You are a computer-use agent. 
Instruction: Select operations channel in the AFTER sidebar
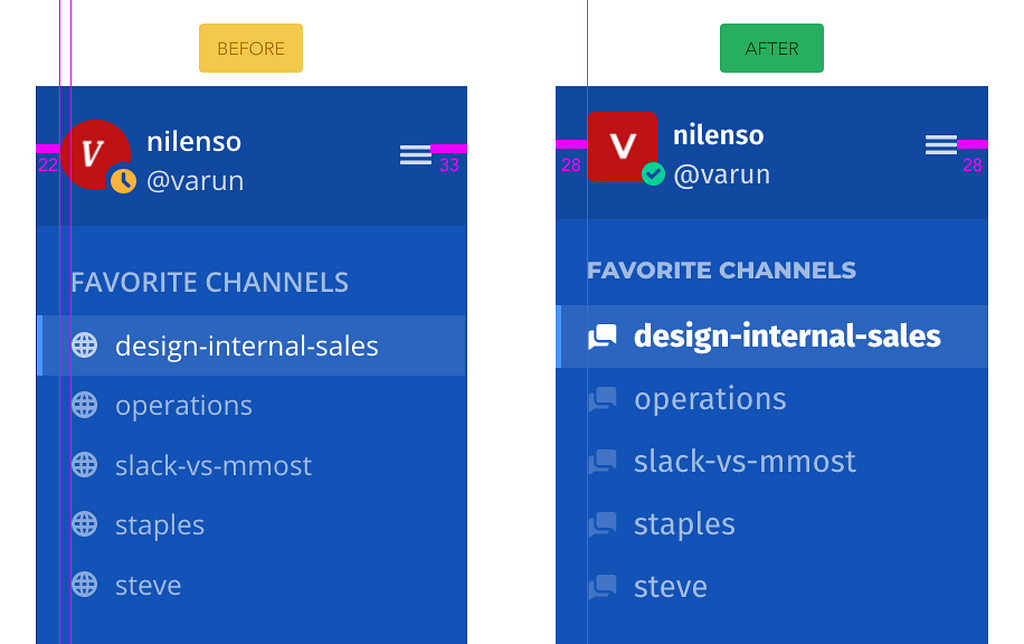(x=710, y=399)
